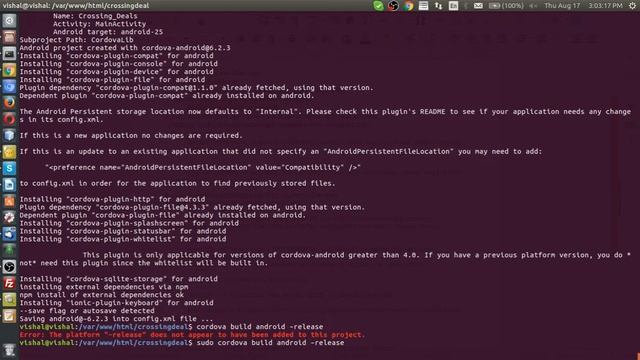640x360 pixels.
Task: Click the Installing "cordova-sqlite-storage" line
Action: [x=118, y=279]
